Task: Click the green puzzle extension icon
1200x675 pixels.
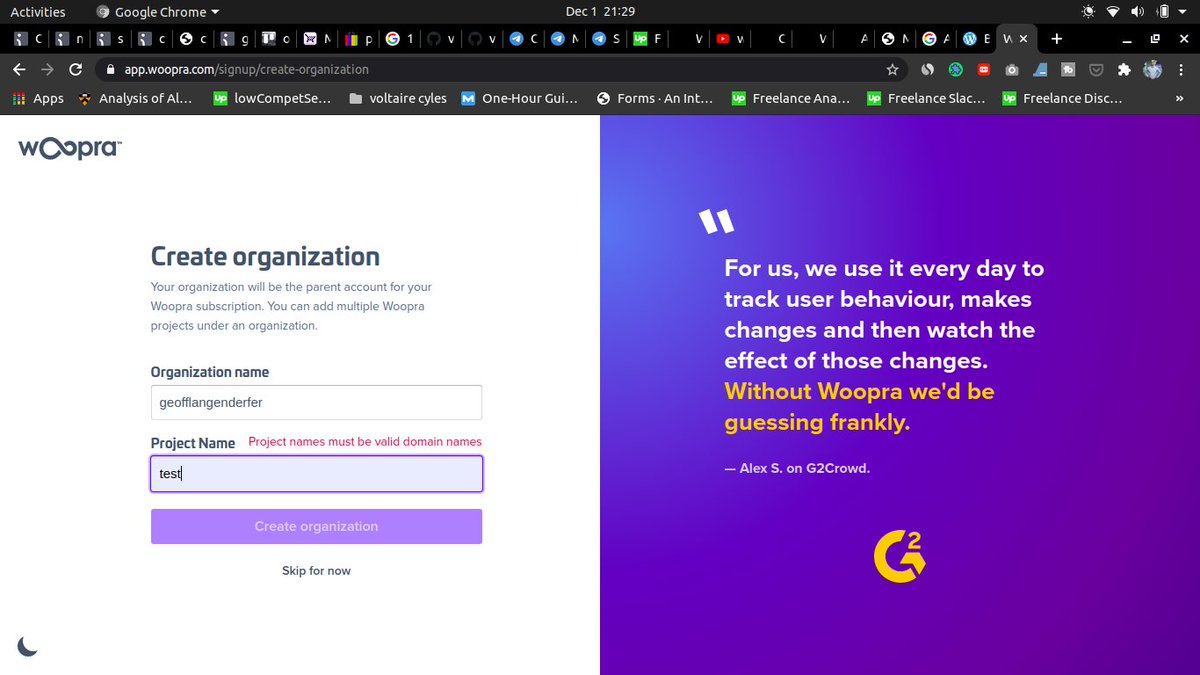Action: pos(956,70)
